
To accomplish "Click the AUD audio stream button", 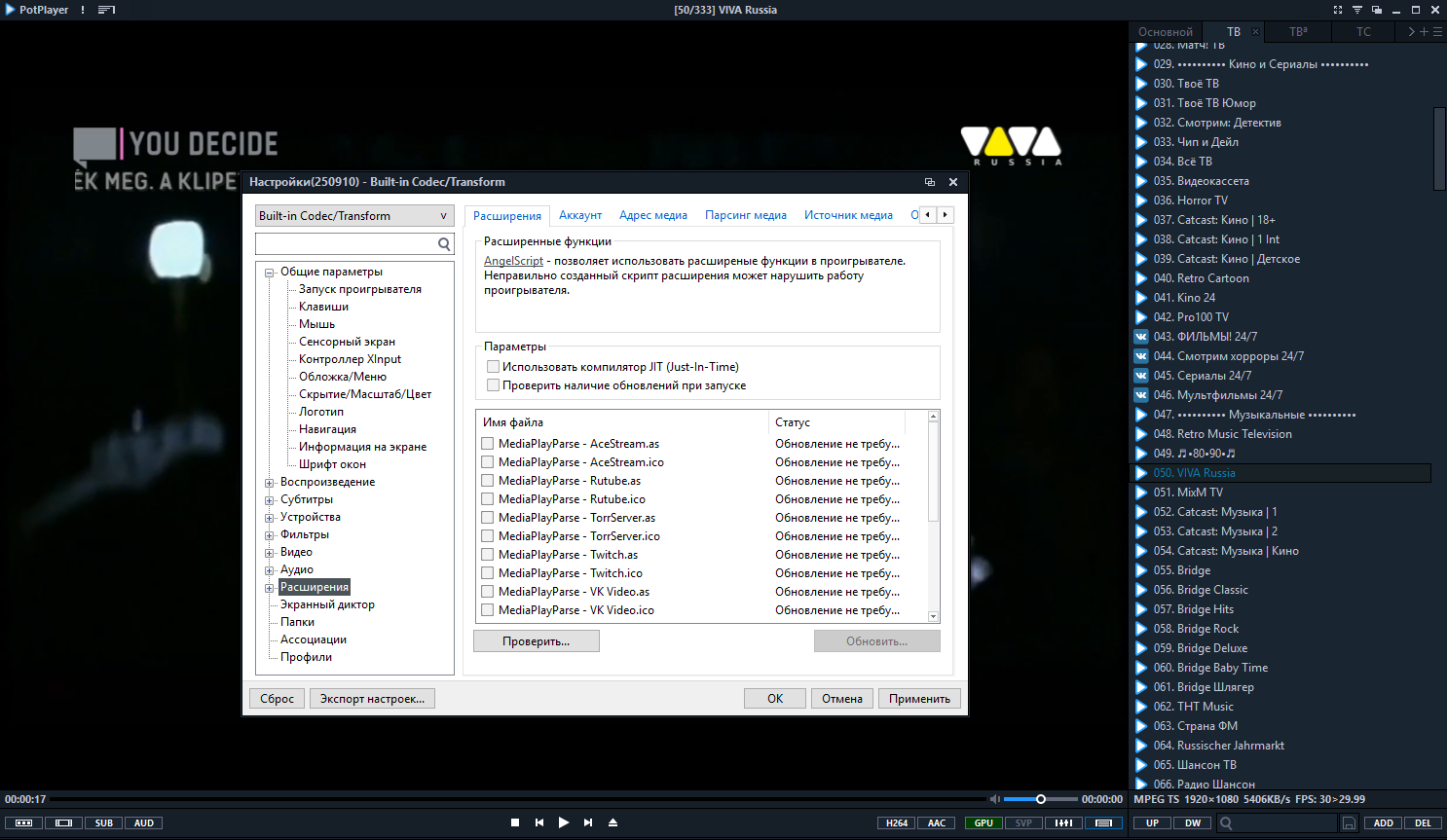I will coord(144,823).
